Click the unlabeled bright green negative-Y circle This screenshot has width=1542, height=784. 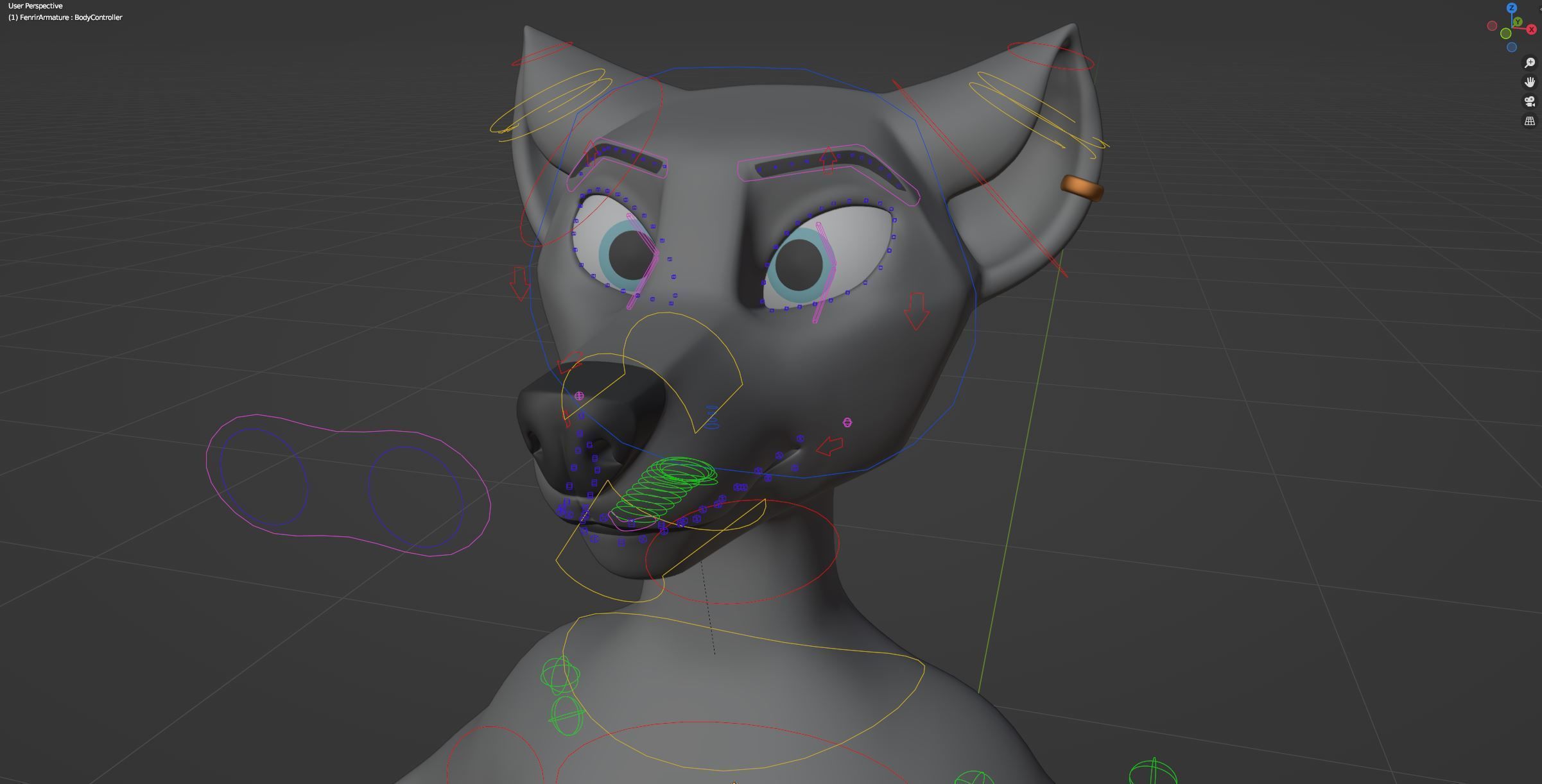pos(1505,33)
